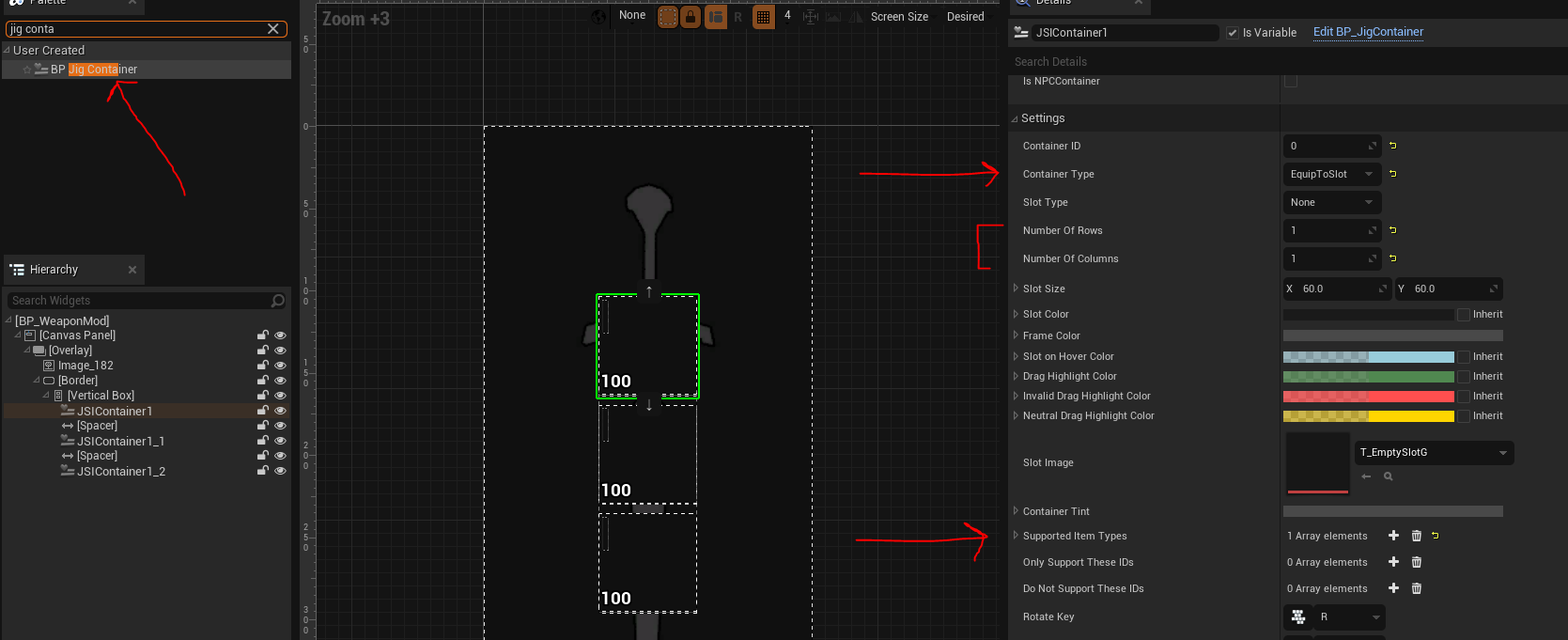Toggle visibility of JSIContainer1_1
This screenshot has height=640, width=1568.
point(280,441)
